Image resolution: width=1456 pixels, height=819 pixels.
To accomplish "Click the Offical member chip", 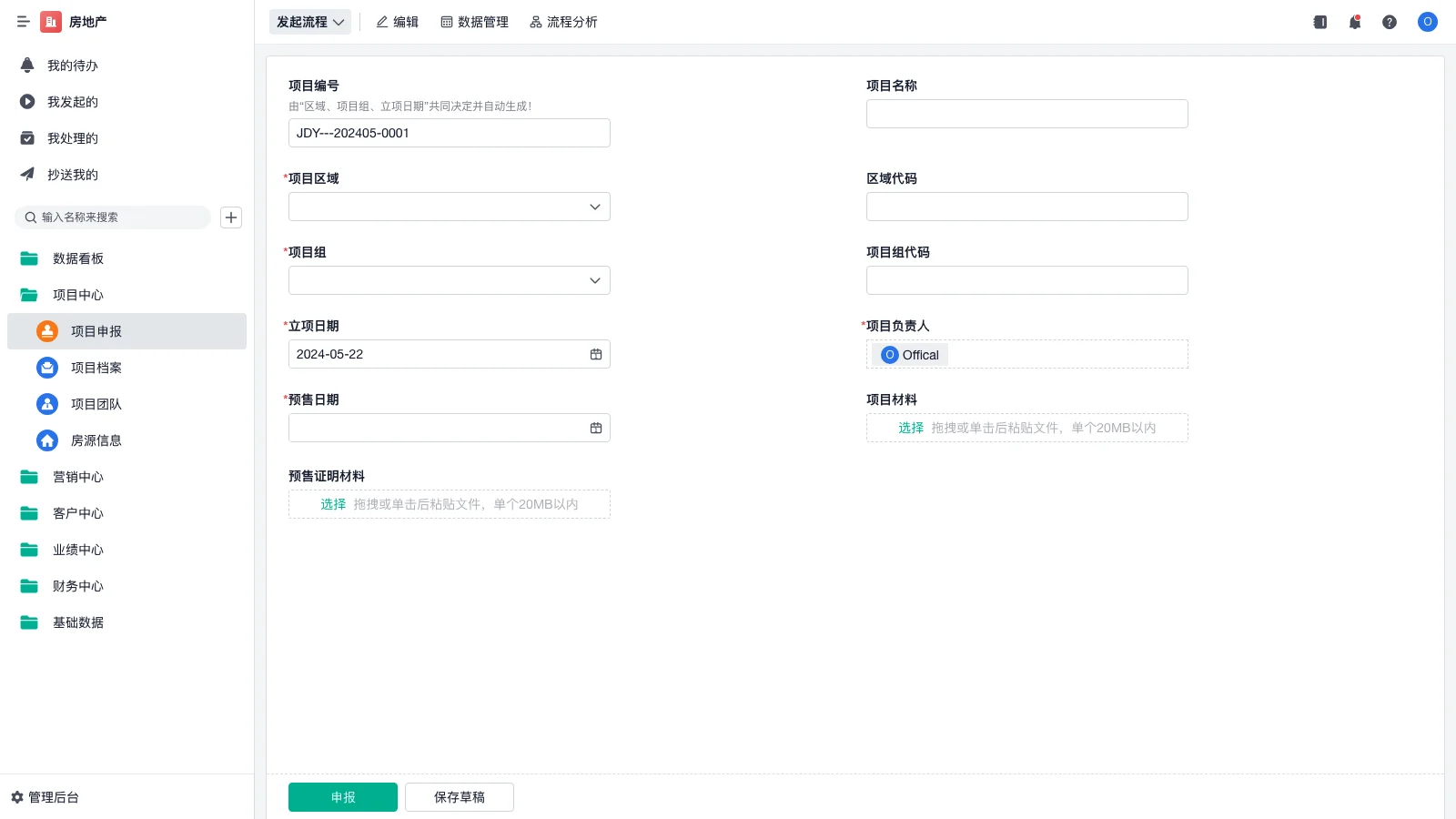I will pos(910,355).
